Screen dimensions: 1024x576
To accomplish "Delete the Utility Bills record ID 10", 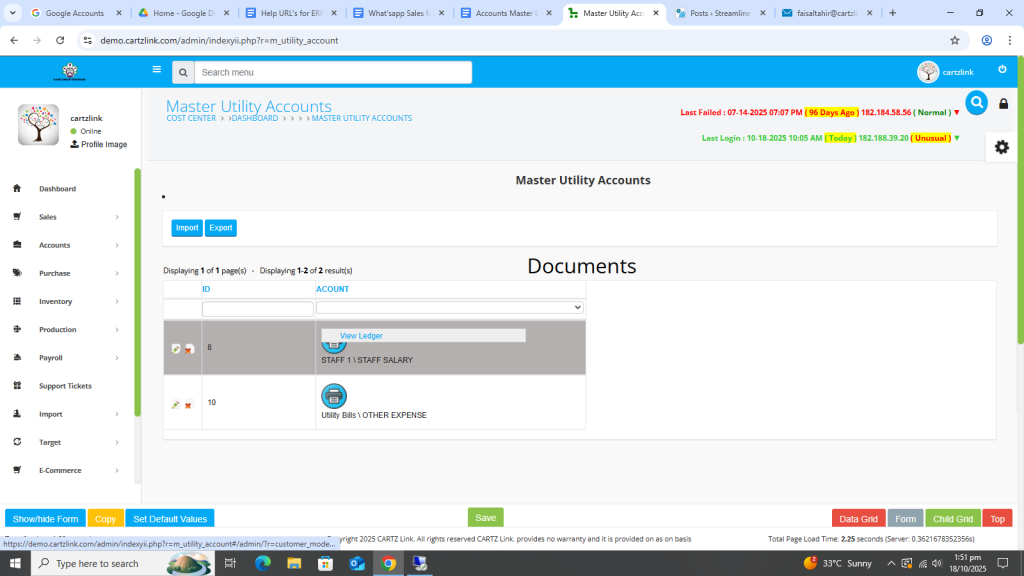I will click(188, 404).
